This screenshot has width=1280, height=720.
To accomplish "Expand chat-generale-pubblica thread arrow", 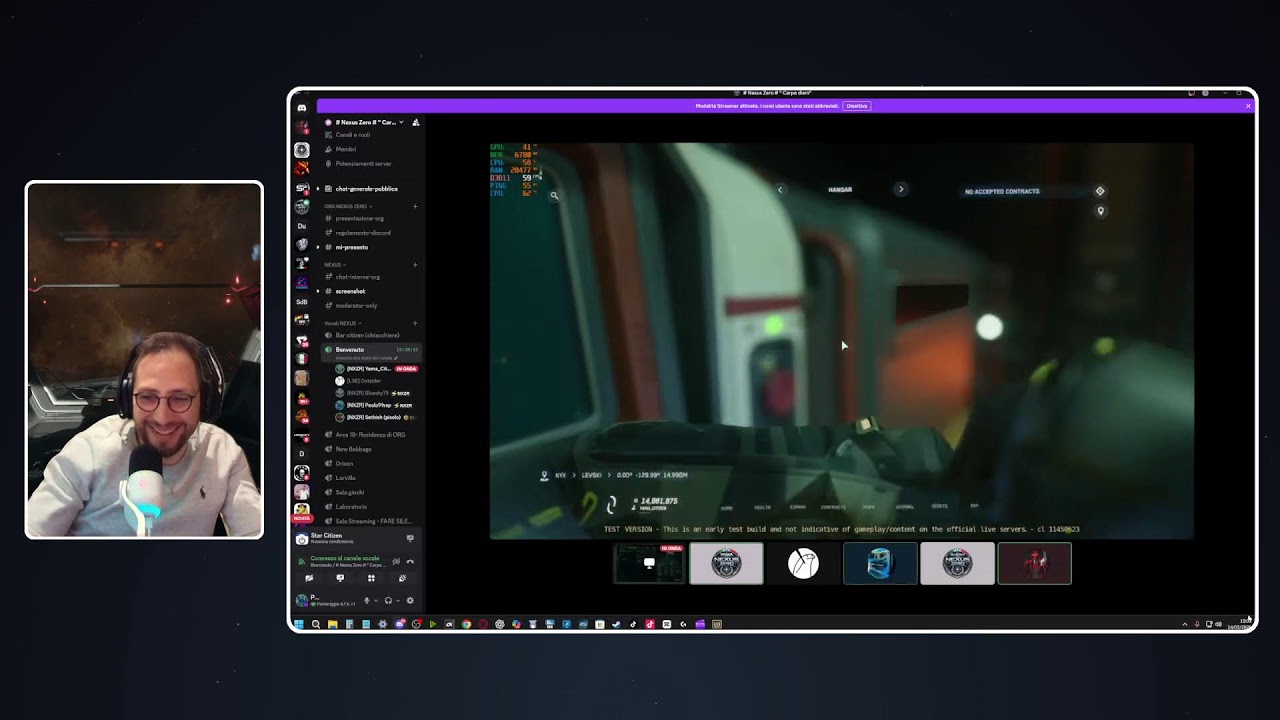I will (x=318, y=188).
